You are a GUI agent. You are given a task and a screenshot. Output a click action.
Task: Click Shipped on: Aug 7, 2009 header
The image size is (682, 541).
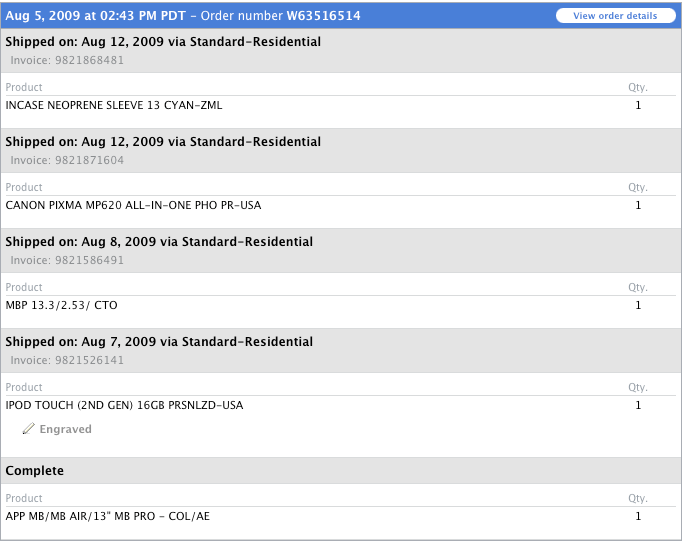click(x=159, y=342)
